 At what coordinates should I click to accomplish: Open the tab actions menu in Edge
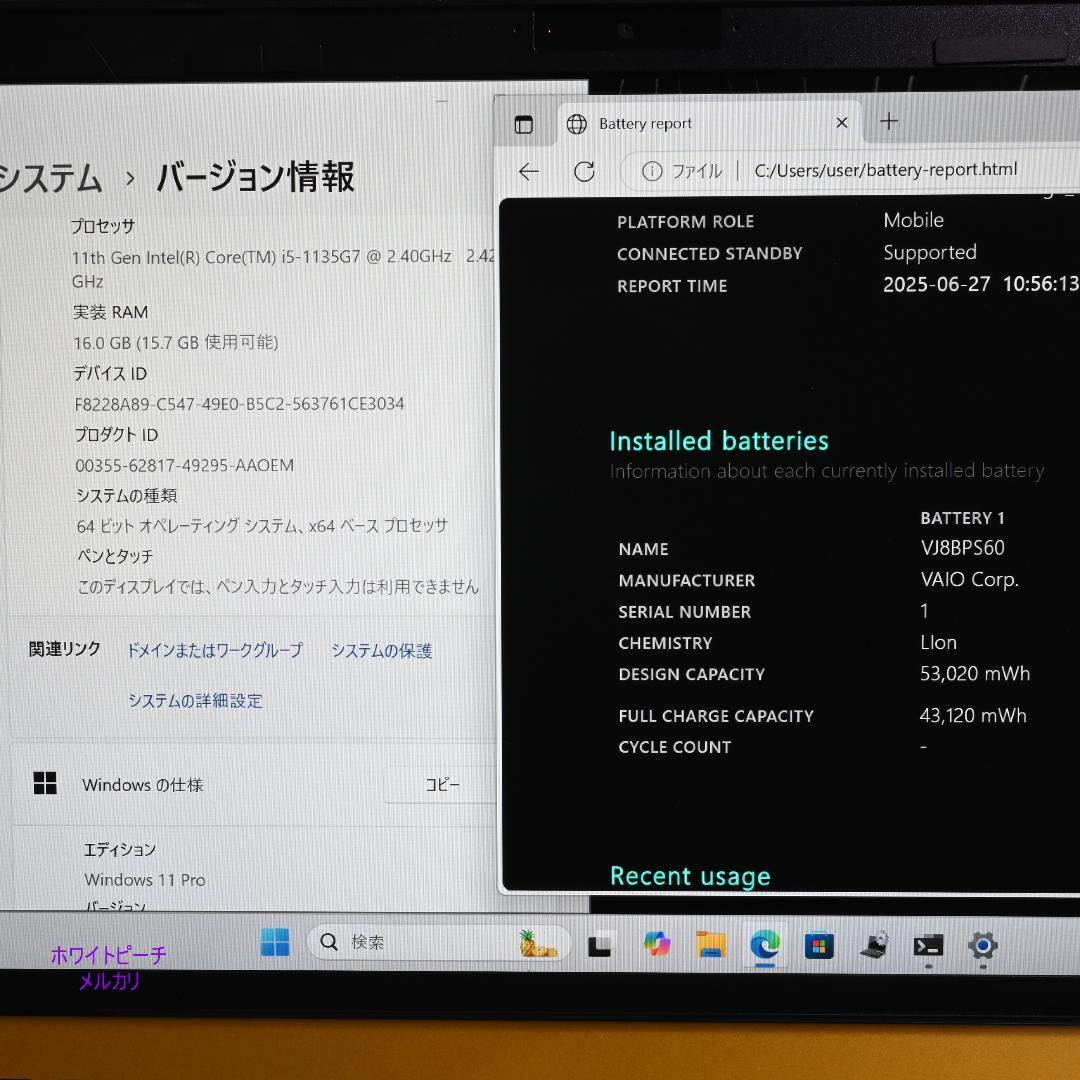pos(523,122)
